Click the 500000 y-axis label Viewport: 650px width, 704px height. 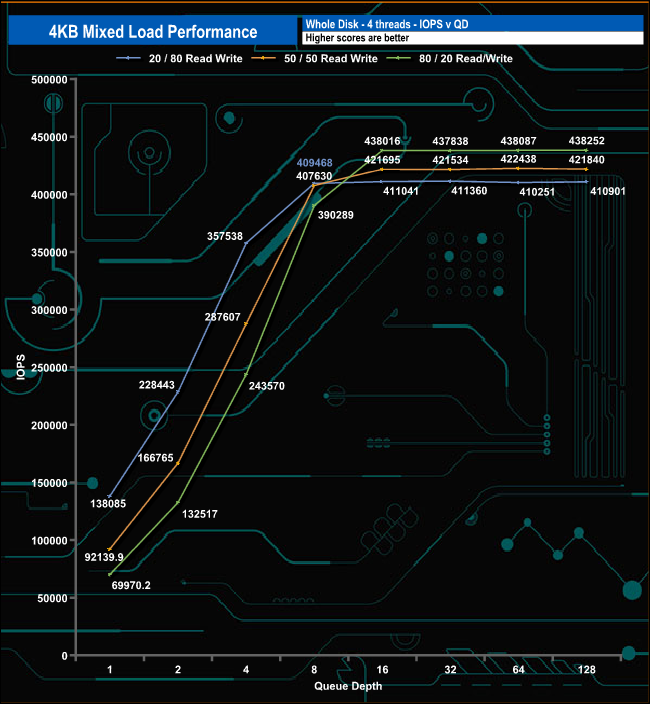tap(49, 80)
